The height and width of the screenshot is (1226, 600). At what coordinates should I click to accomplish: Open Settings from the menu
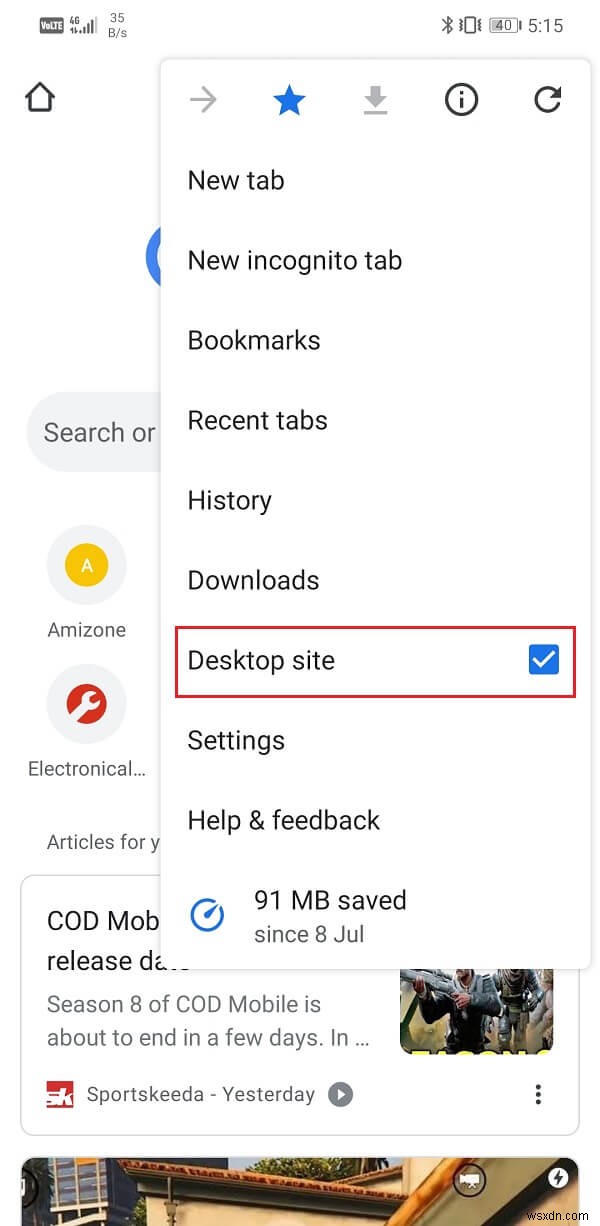(x=237, y=741)
